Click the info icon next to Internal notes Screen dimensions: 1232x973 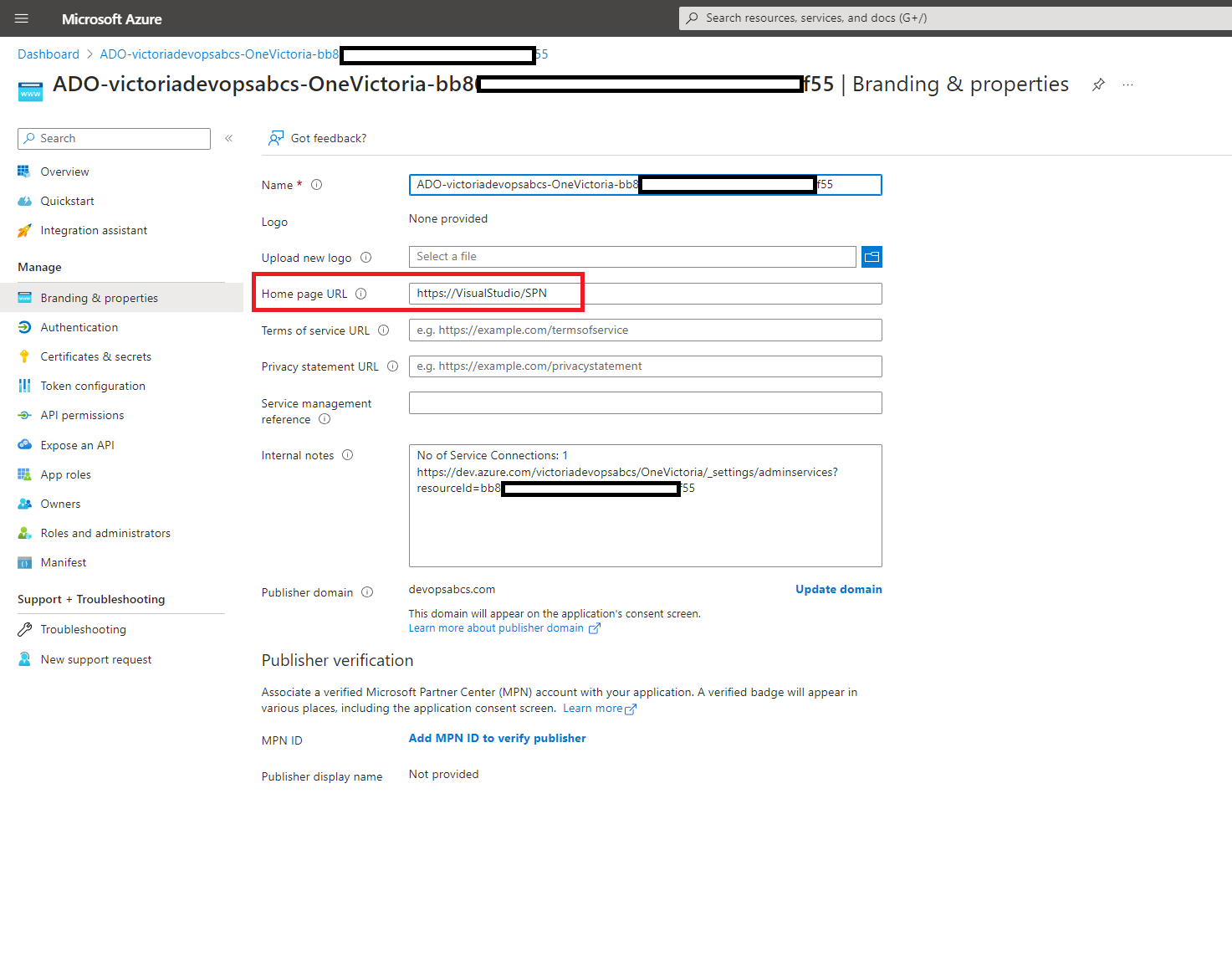348,455
